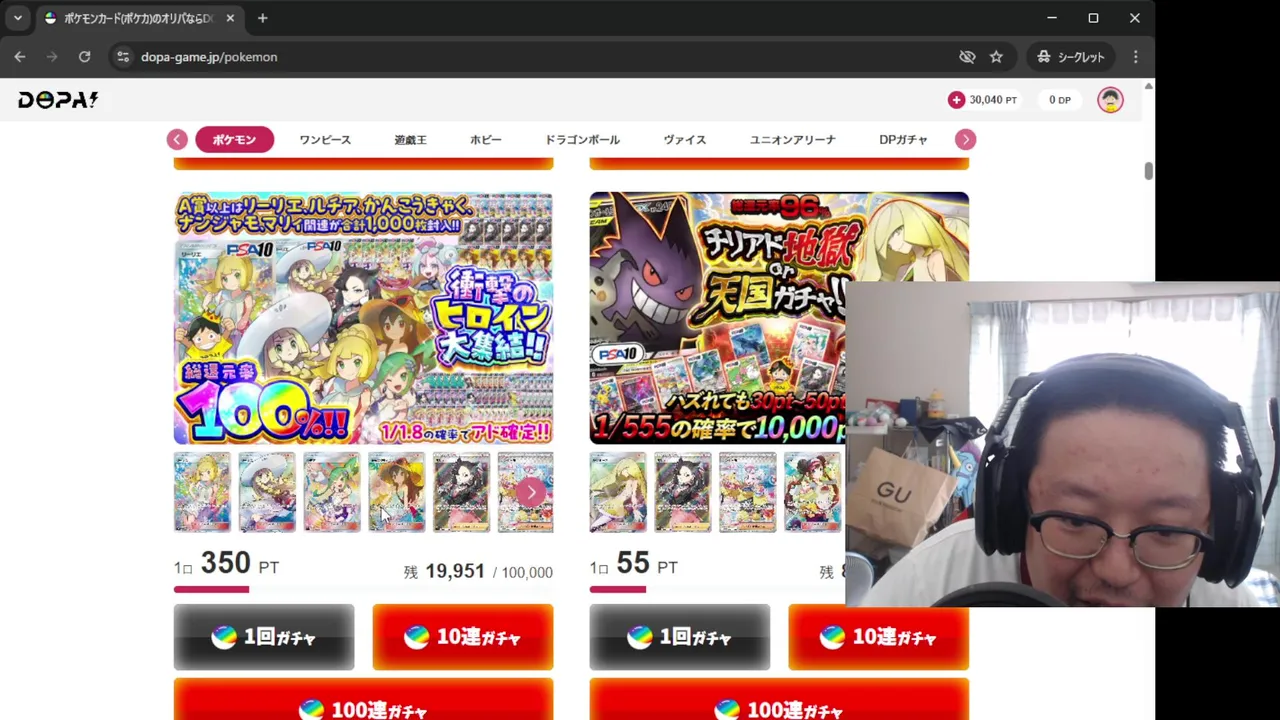This screenshot has width=1280, height=720.
Task: Open the 0 DP balance
Action: tap(1060, 100)
